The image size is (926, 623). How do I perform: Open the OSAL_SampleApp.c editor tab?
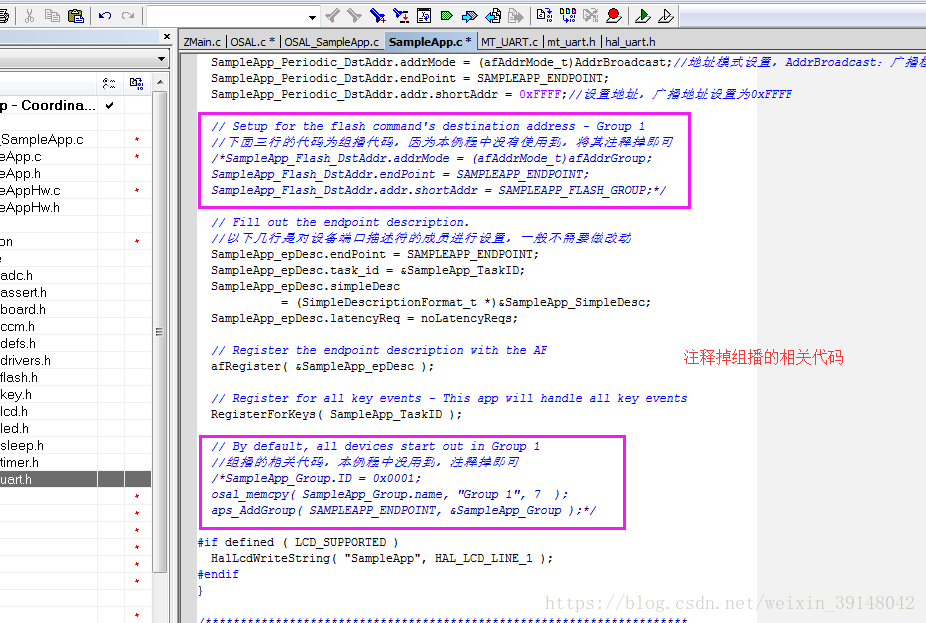pos(331,42)
